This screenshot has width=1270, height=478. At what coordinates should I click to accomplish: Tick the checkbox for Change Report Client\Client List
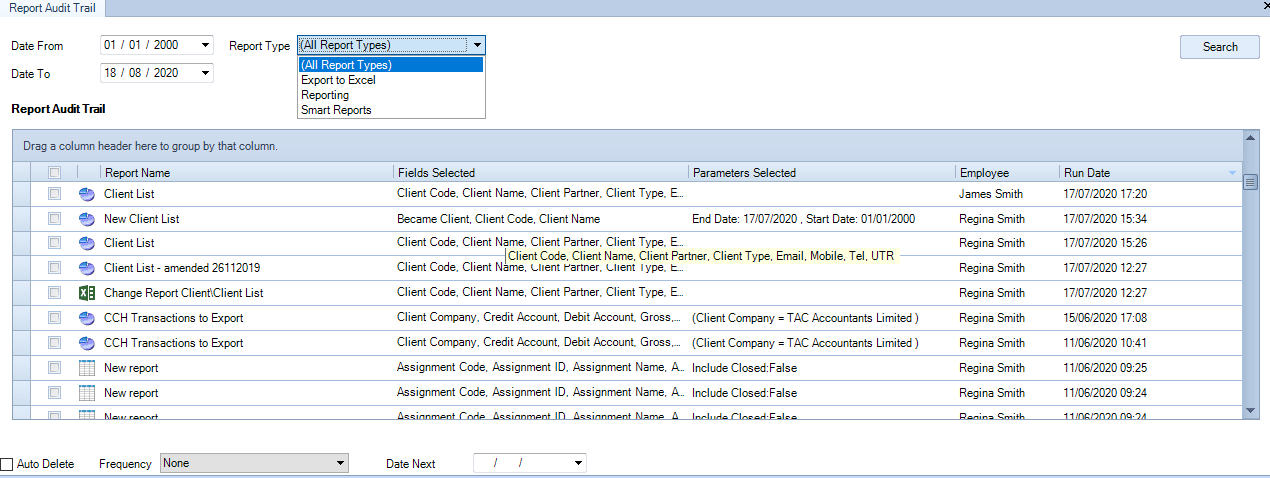55,293
